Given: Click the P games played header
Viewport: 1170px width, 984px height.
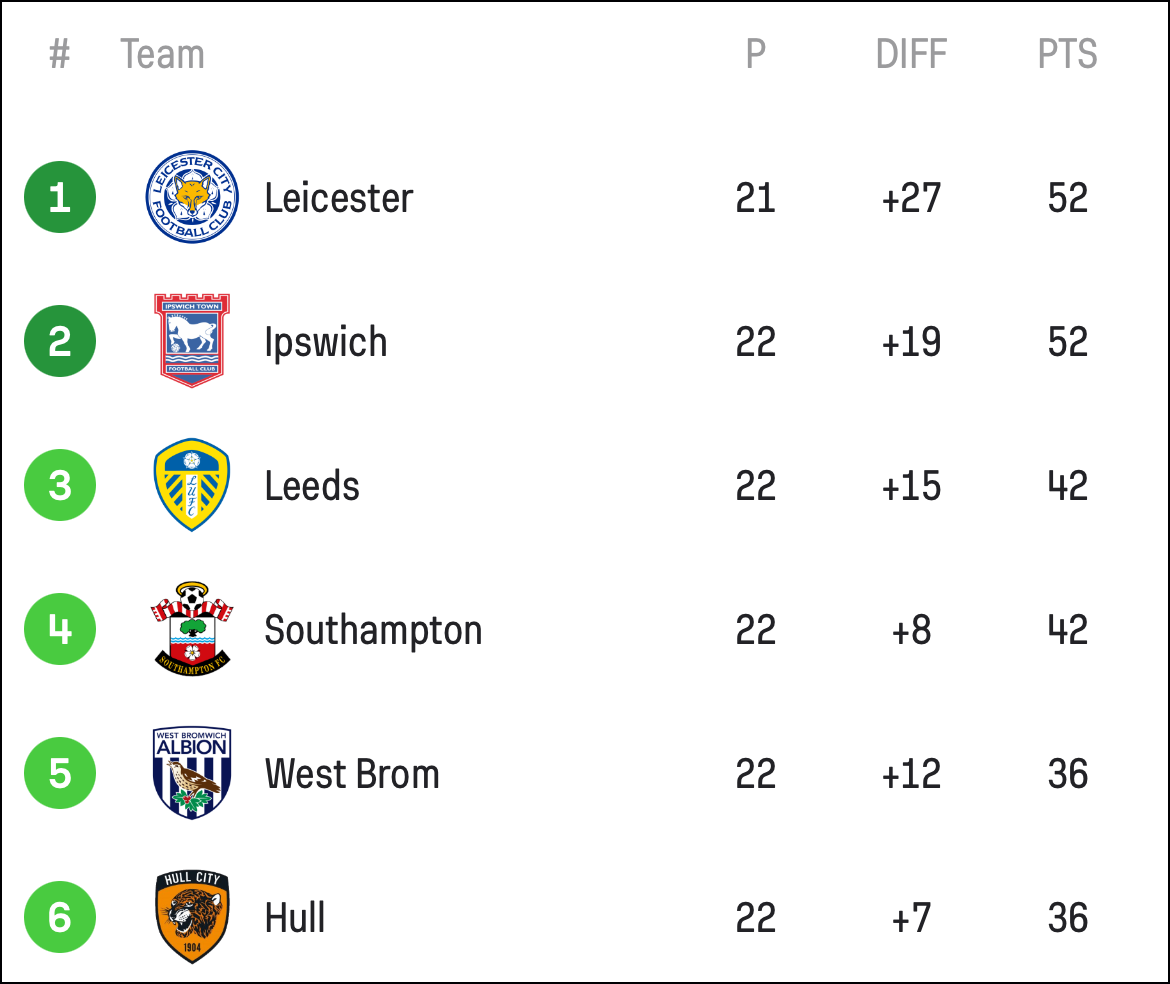Looking at the screenshot, I should 756,54.
